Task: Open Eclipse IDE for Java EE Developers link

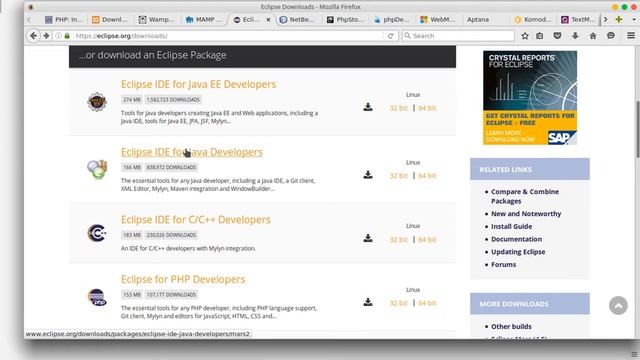Action: [x=198, y=84]
